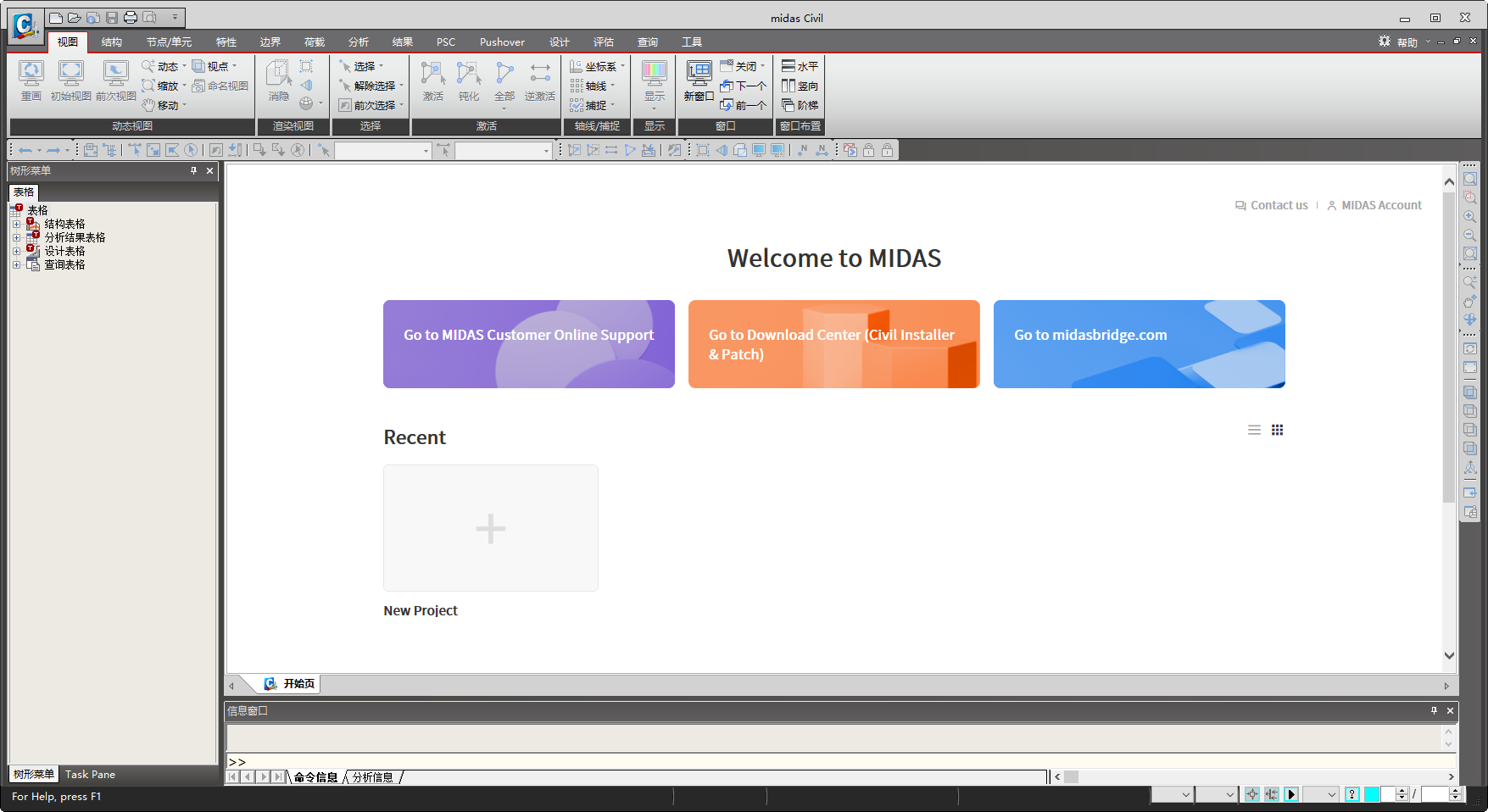The height and width of the screenshot is (812, 1488).
Task: Pin the 信息窗口 panel
Action: tap(1434, 710)
